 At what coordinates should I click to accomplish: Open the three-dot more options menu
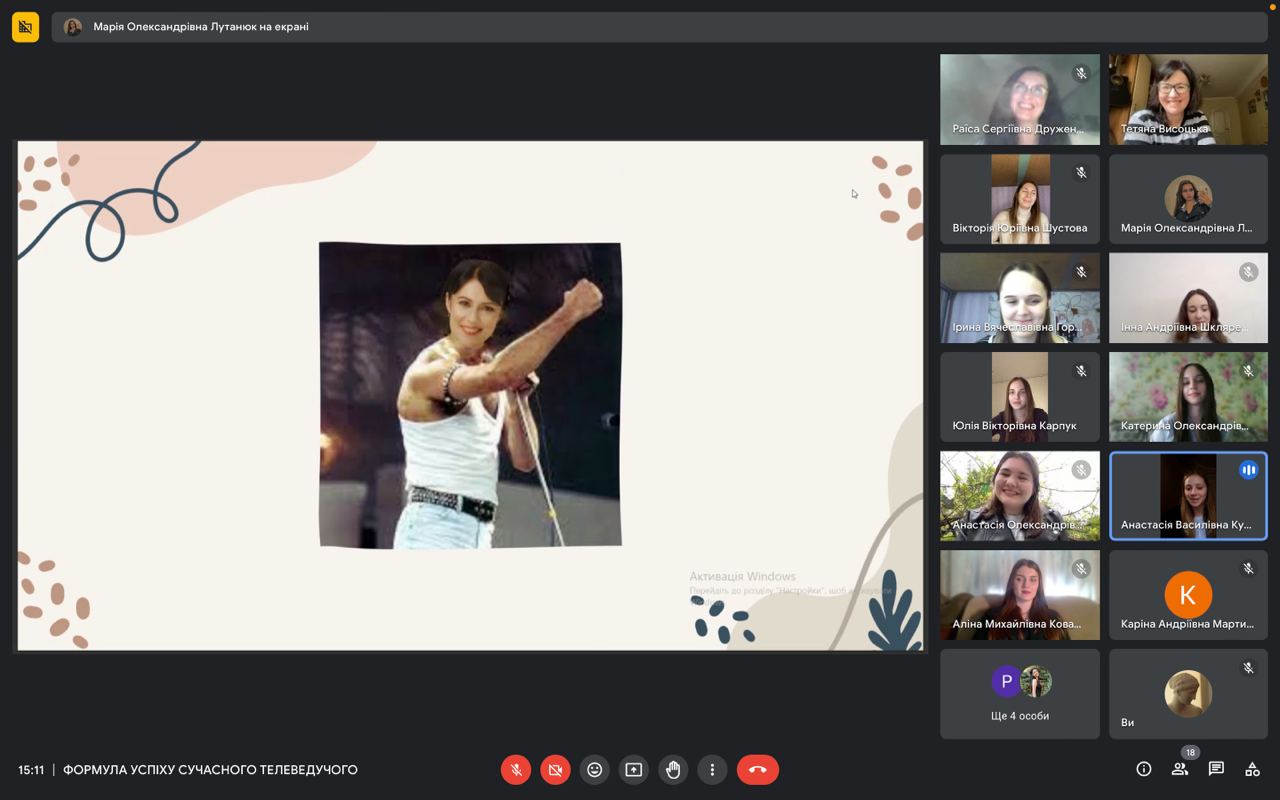[712, 770]
